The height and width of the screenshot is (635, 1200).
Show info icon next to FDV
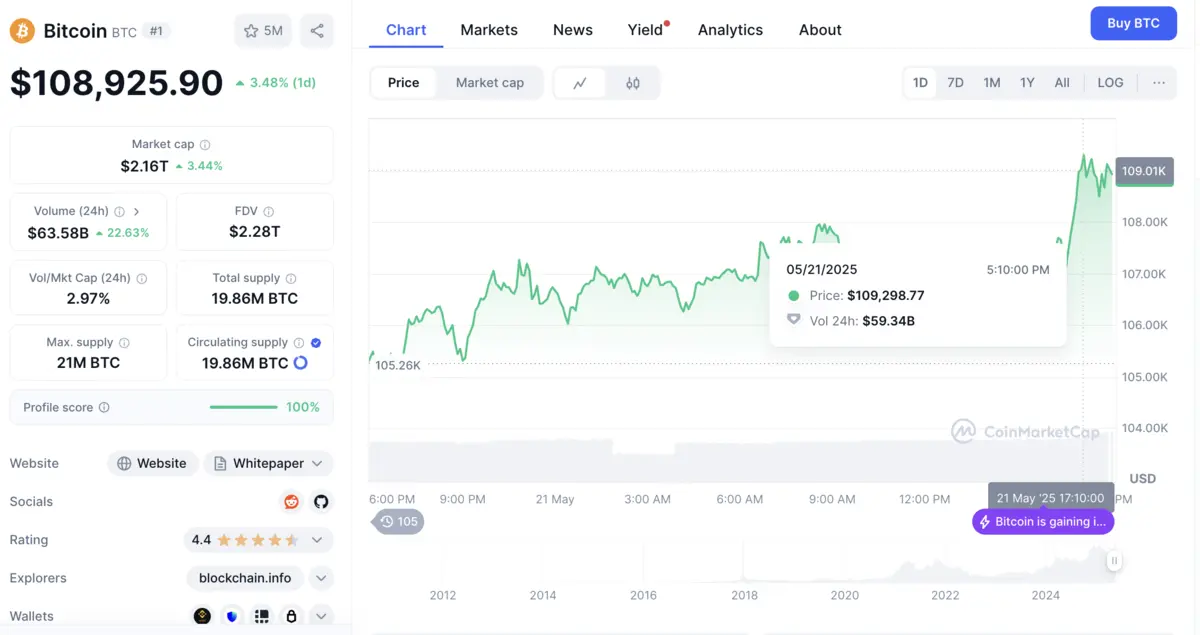click(x=268, y=212)
